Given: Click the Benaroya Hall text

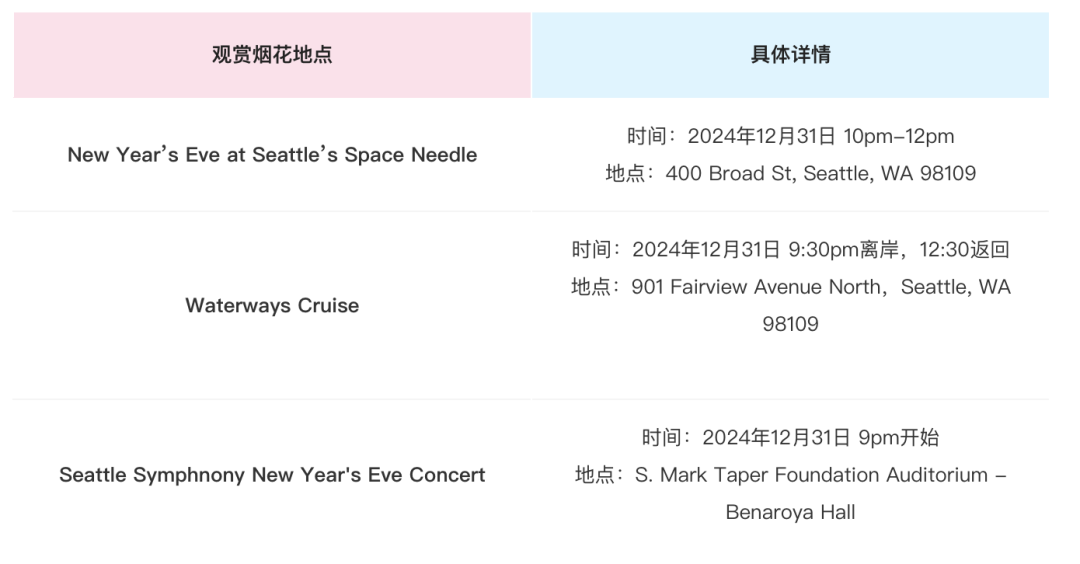Looking at the screenshot, I should point(790,512).
